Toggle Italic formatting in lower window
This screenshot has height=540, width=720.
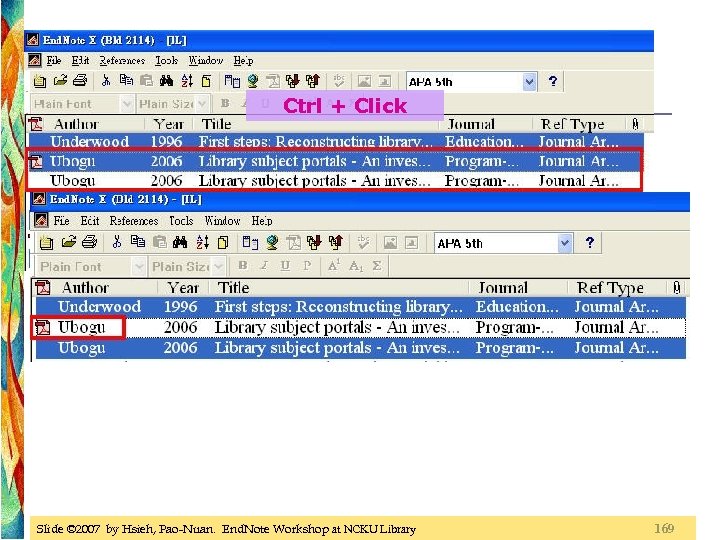coord(264,265)
